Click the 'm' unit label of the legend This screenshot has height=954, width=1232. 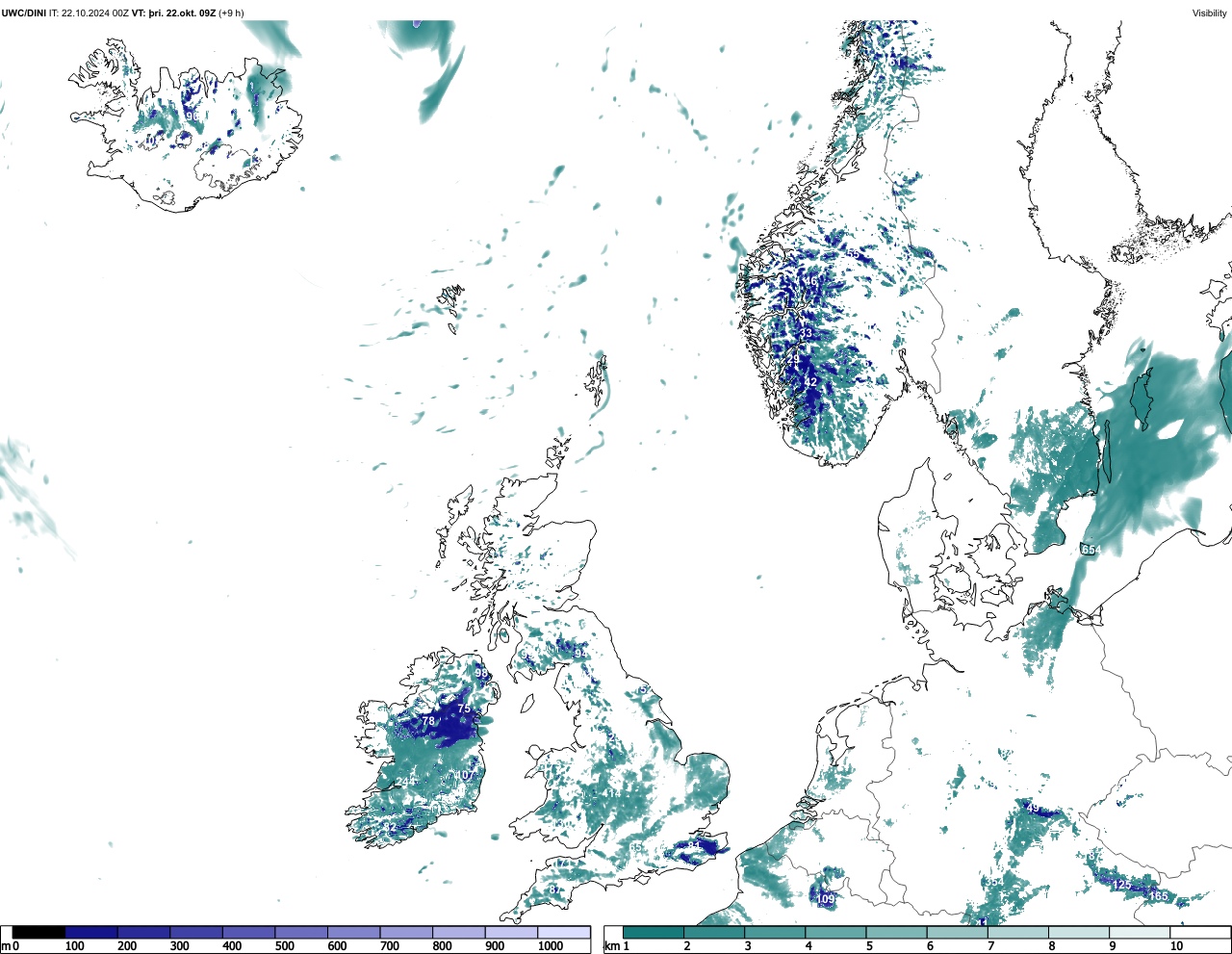6,947
